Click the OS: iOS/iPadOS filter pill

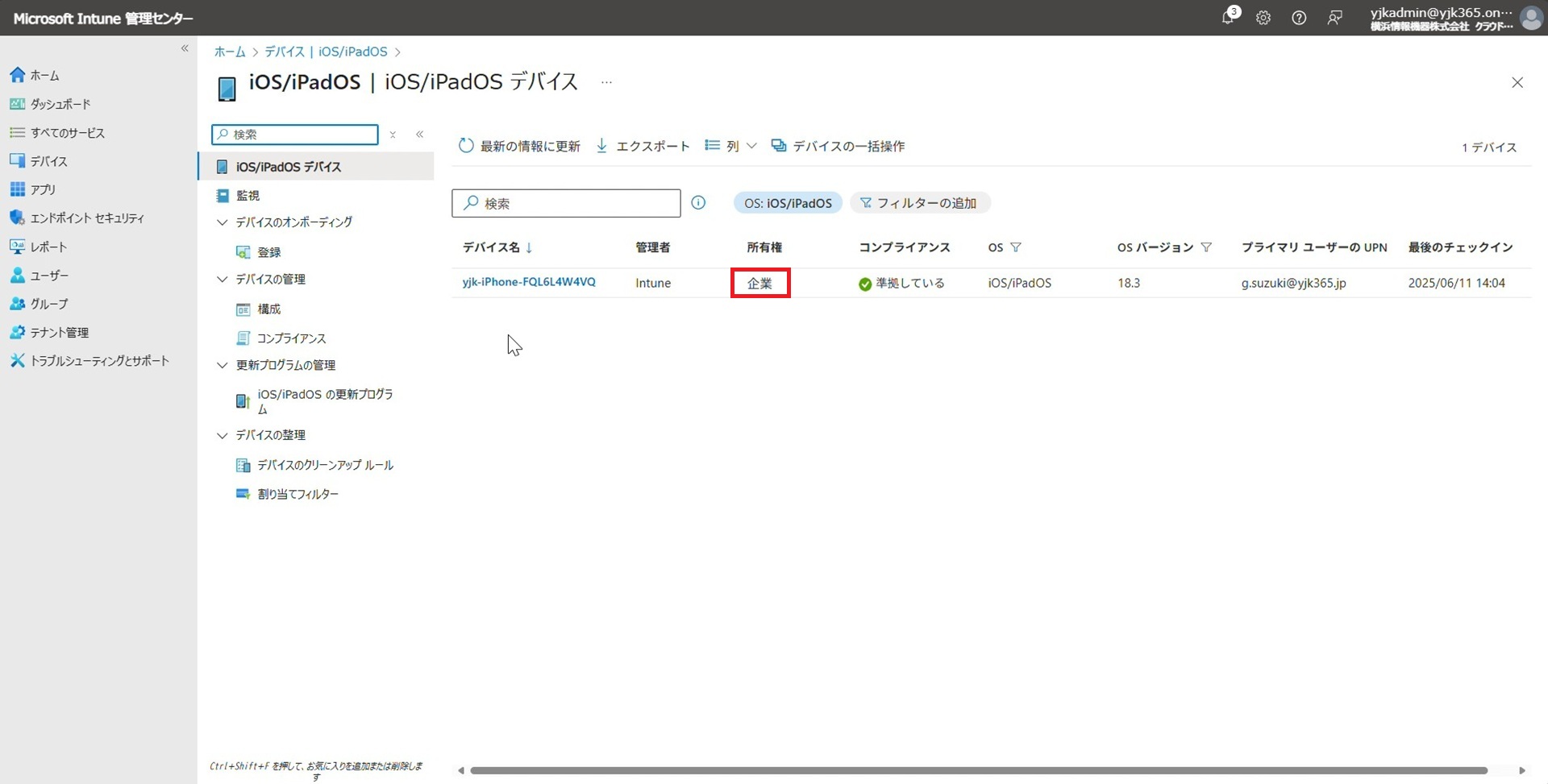click(788, 203)
